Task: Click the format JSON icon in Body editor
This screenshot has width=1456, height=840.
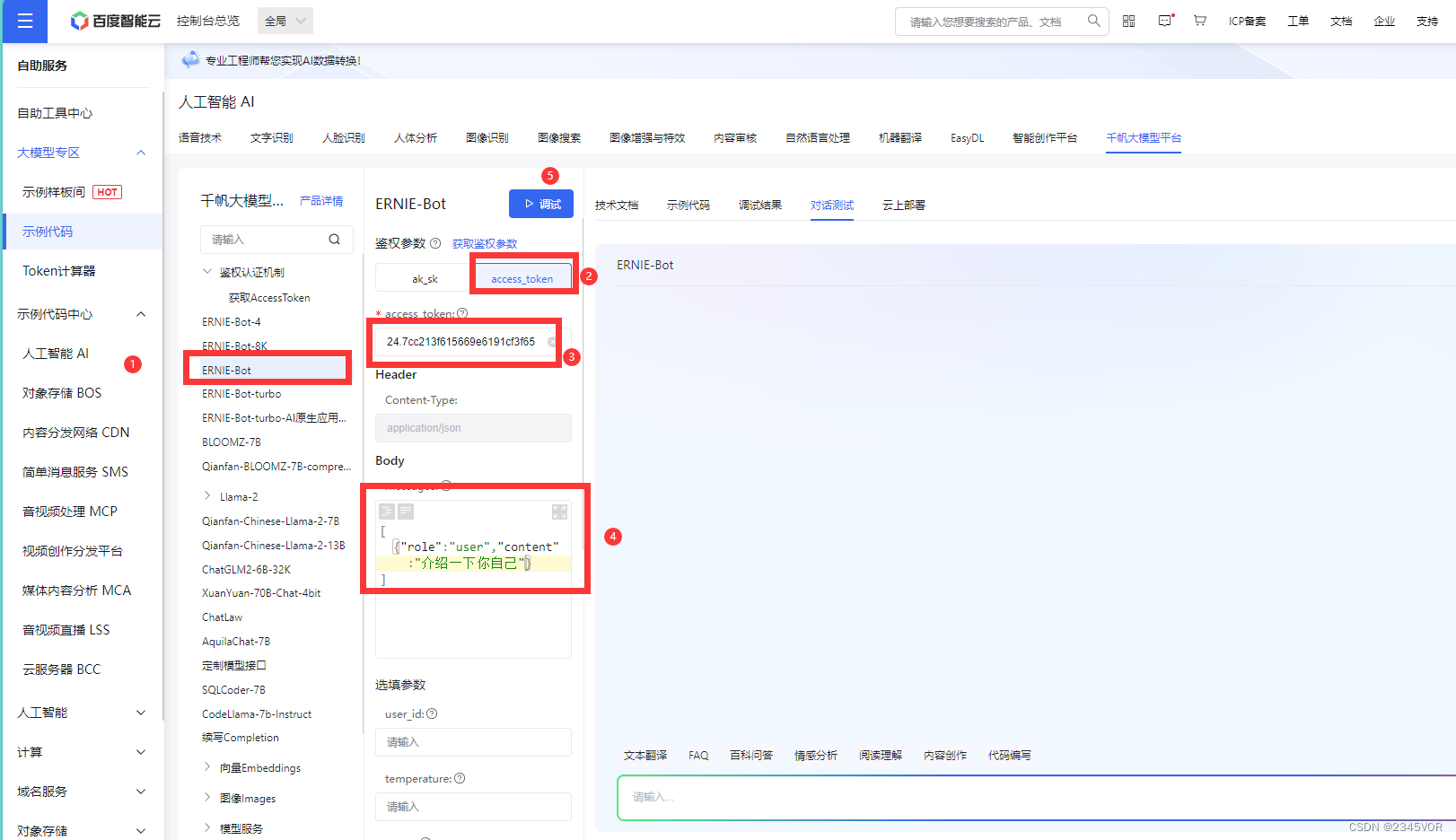Action: 387,512
